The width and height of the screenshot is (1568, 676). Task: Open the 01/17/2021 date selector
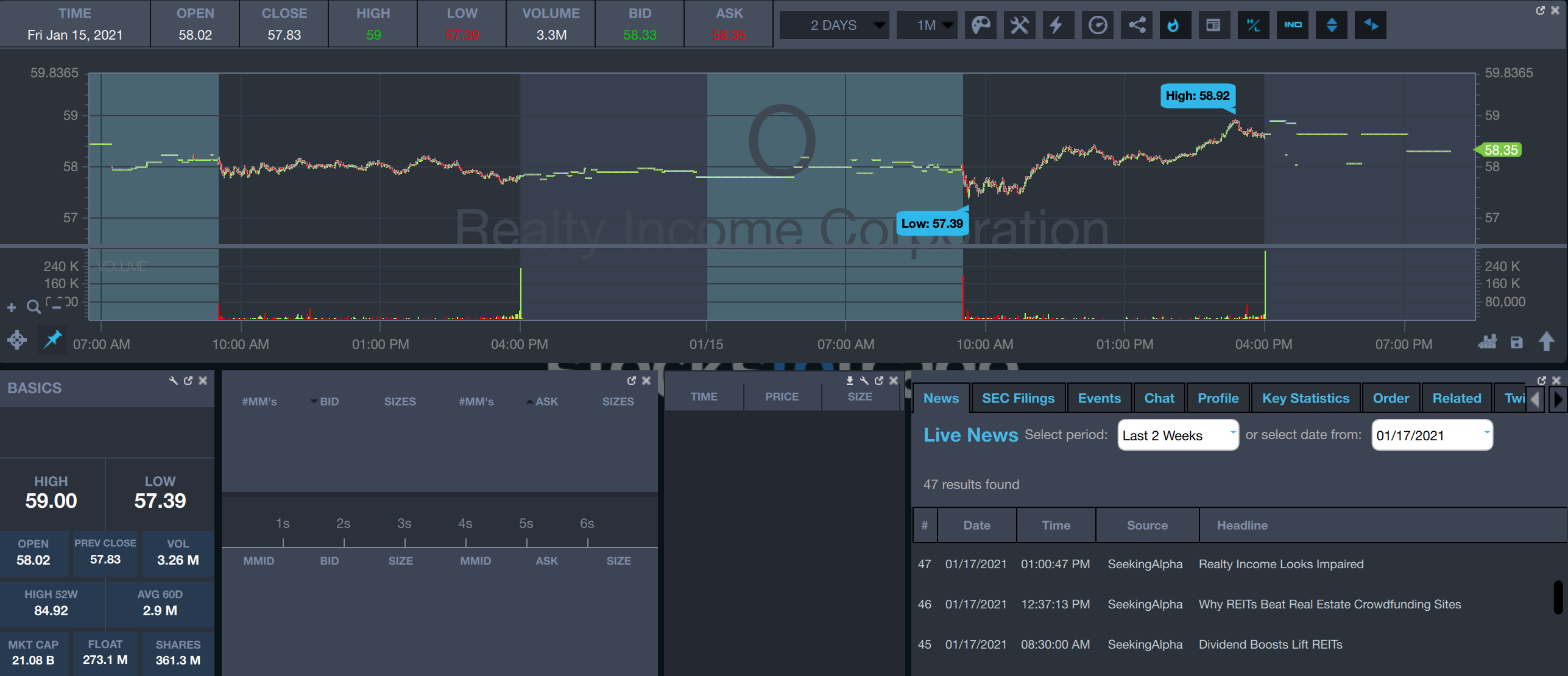[x=1432, y=435]
